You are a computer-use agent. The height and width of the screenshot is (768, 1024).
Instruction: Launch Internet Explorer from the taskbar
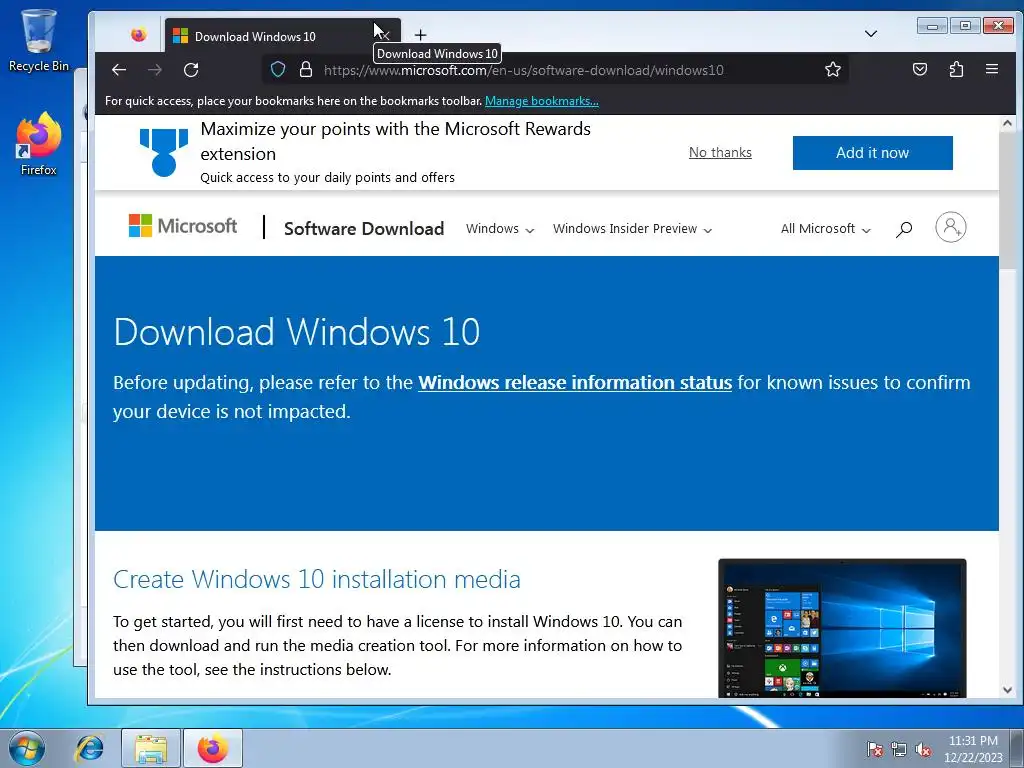[x=89, y=748]
